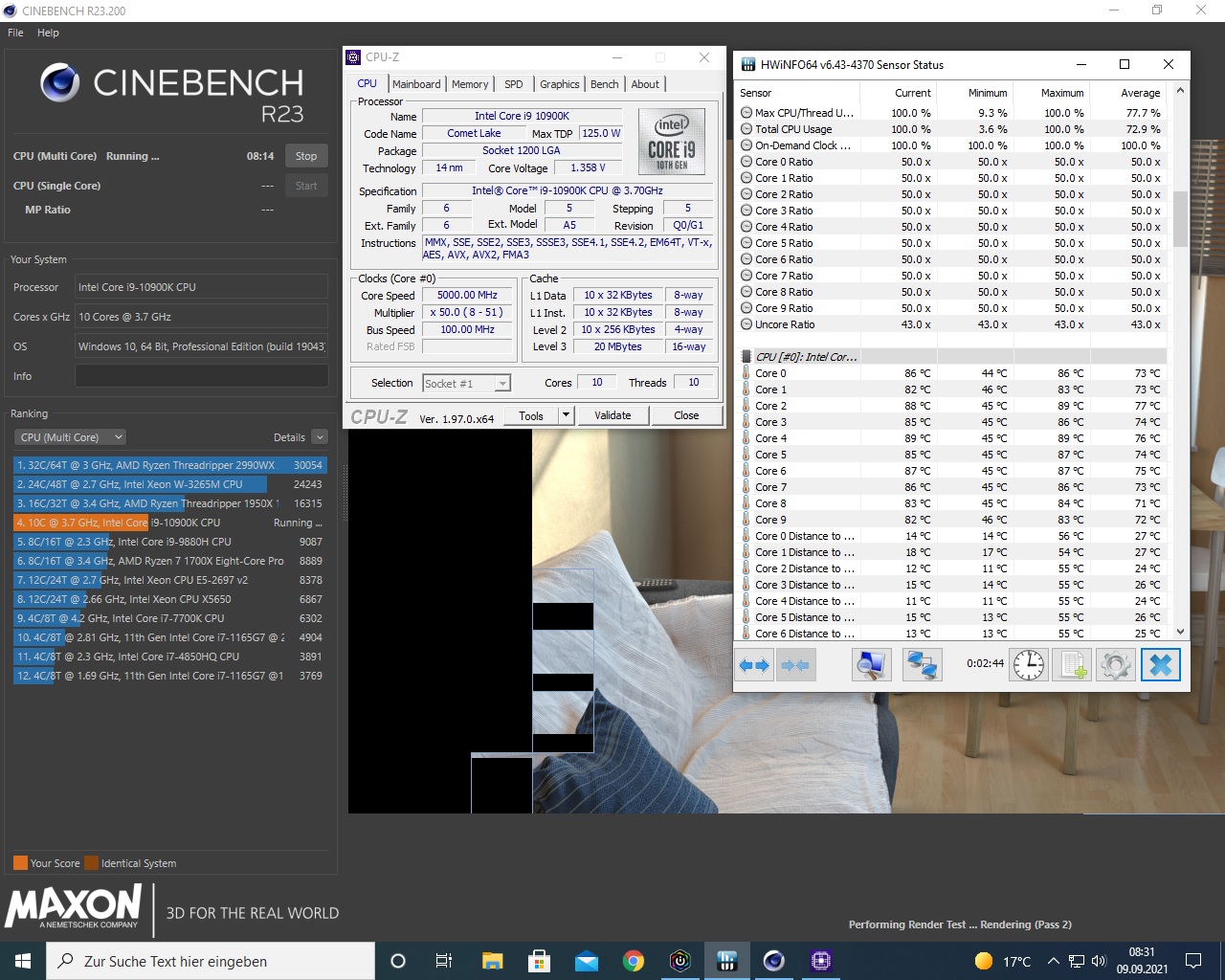Click the Windows taskbar search box
Viewport: 1225px width, 980px height.
[211, 961]
